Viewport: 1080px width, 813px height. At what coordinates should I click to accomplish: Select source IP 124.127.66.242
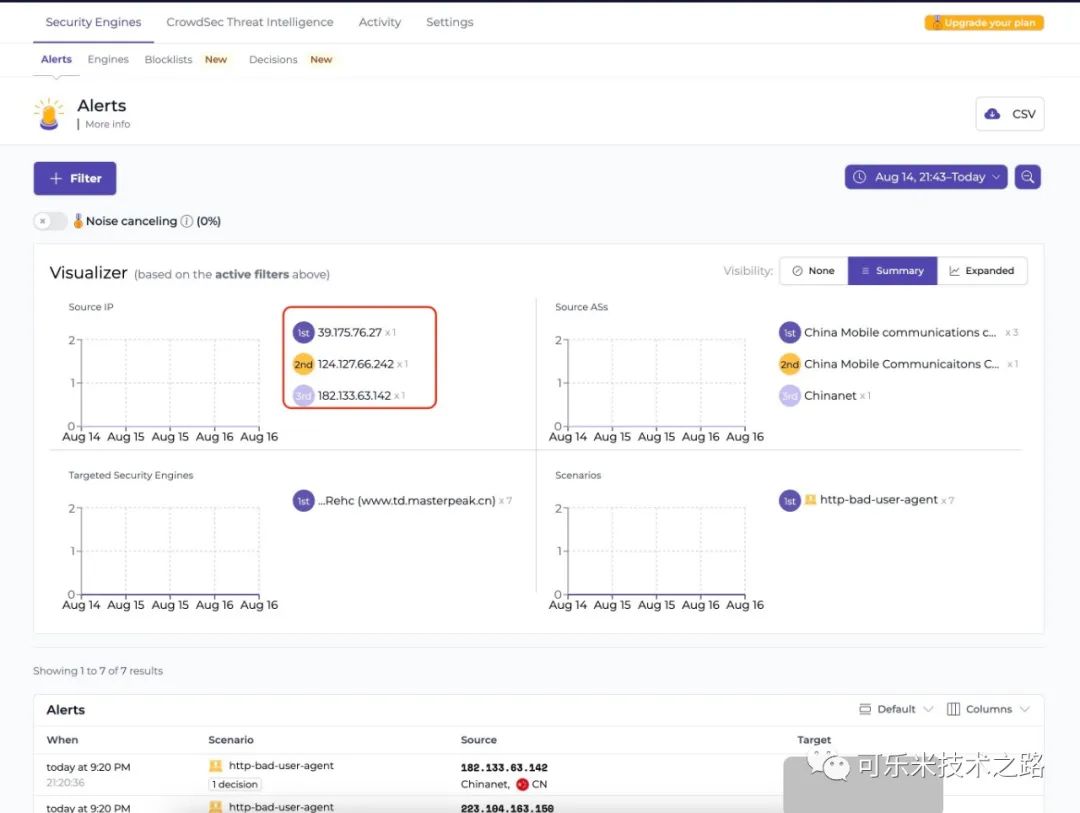point(355,364)
